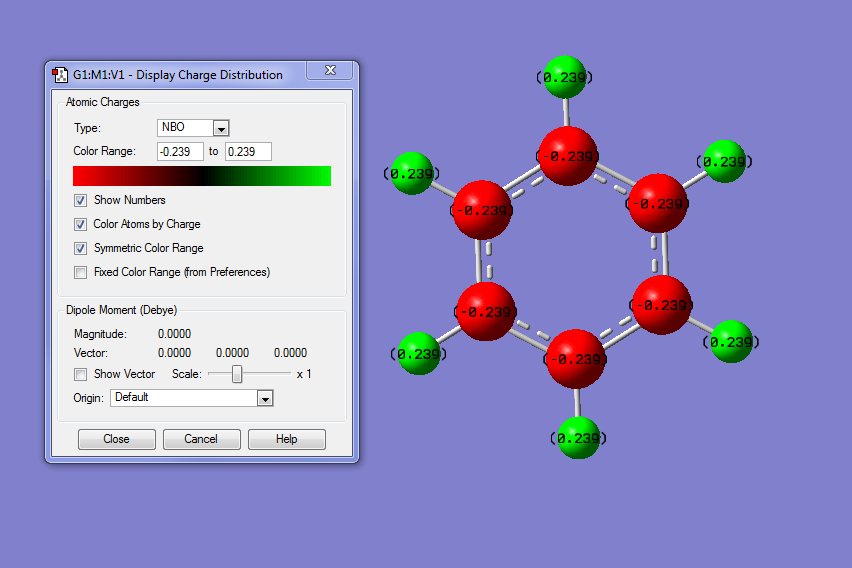Select the top green hydrogen atom
Image resolution: width=852 pixels, height=568 pixels.
click(x=565, y=77)
